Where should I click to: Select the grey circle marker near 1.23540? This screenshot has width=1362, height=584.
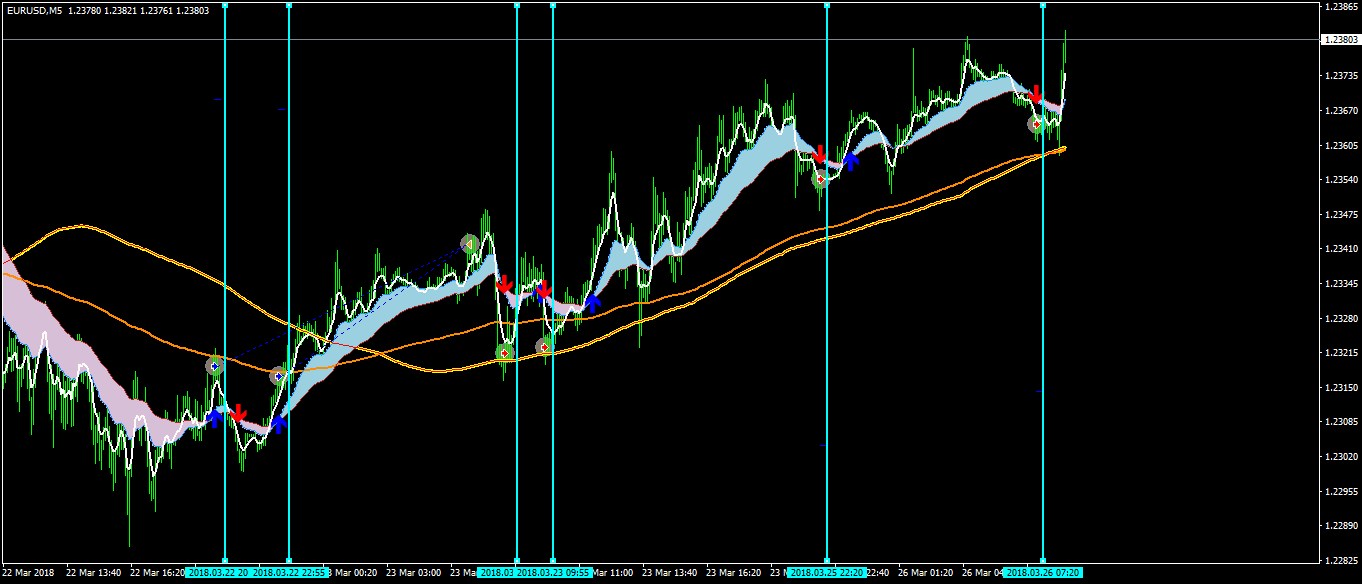tap(820, 181)
